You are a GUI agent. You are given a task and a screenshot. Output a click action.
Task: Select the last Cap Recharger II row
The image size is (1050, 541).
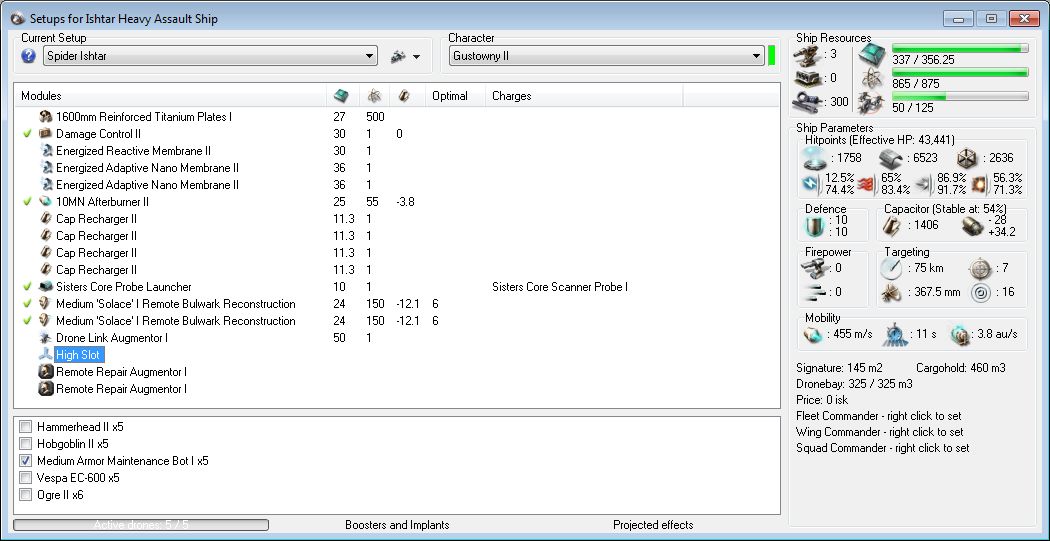(x=96, y=270)
